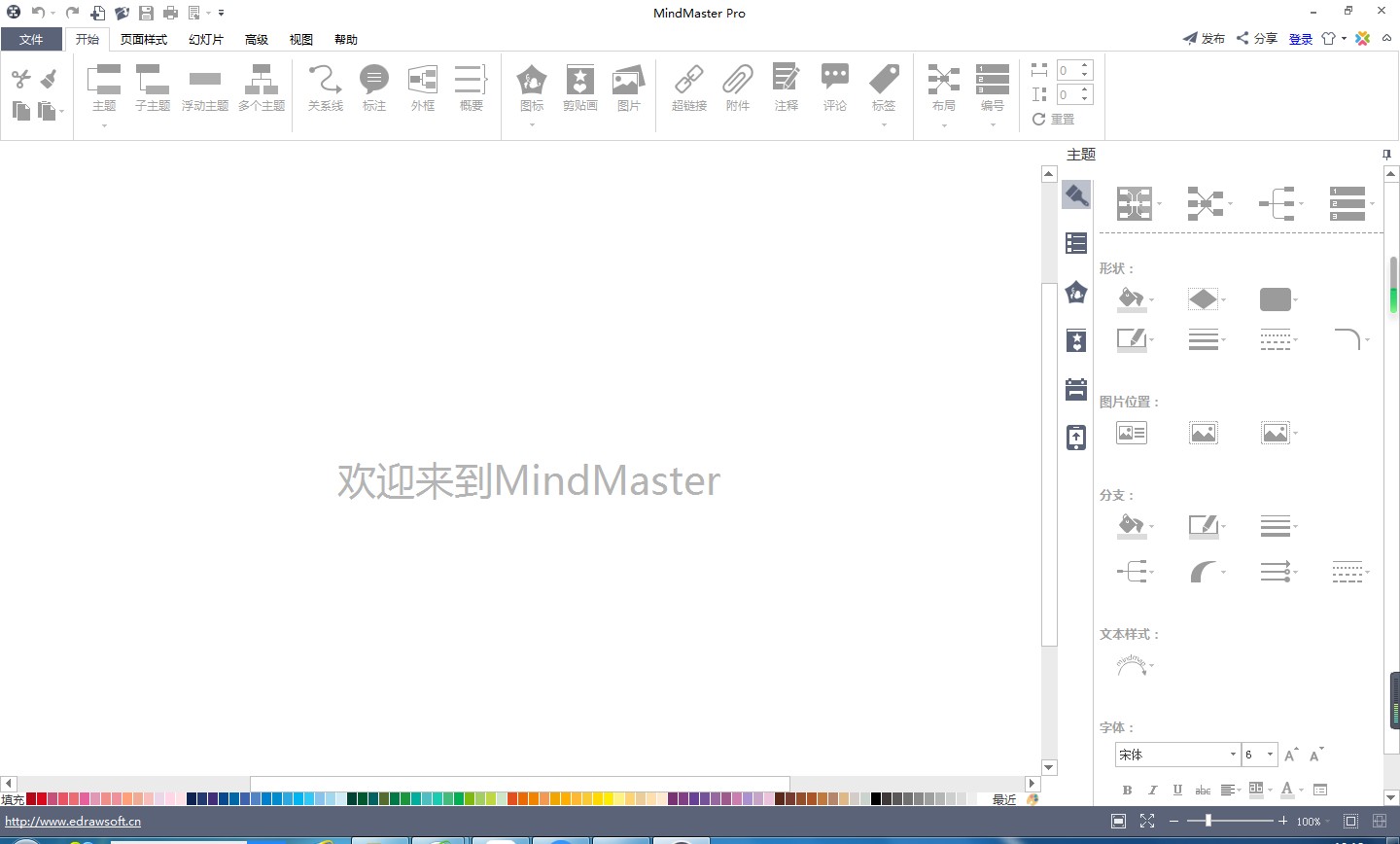This screenshot has width=1400, height=844.
Task: Switch to the Home (开始) tab
Action: [x=87, y=39]
